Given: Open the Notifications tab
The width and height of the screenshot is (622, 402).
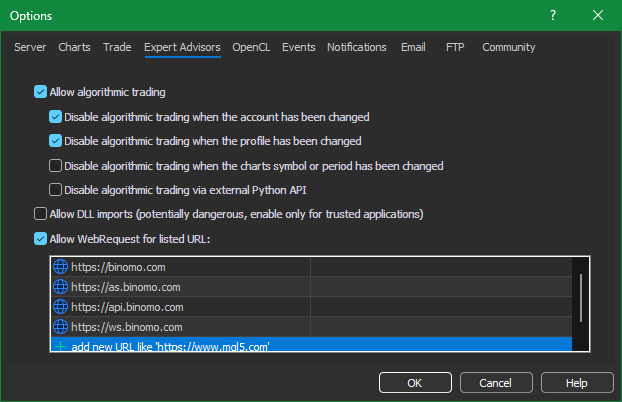Looking at the screenshot, I should click(356, 47).
